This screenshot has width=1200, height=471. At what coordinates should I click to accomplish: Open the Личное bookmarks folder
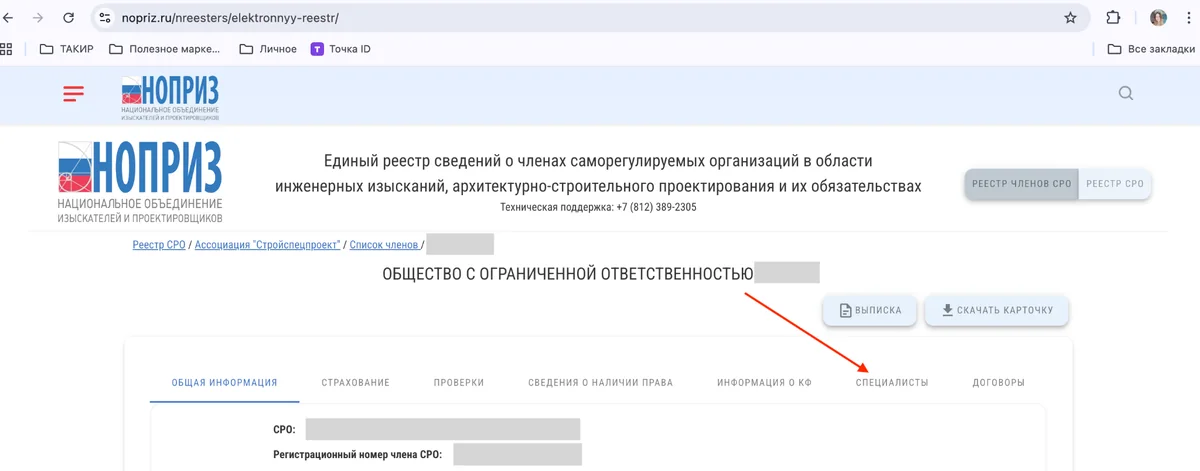tap(268, 49)
